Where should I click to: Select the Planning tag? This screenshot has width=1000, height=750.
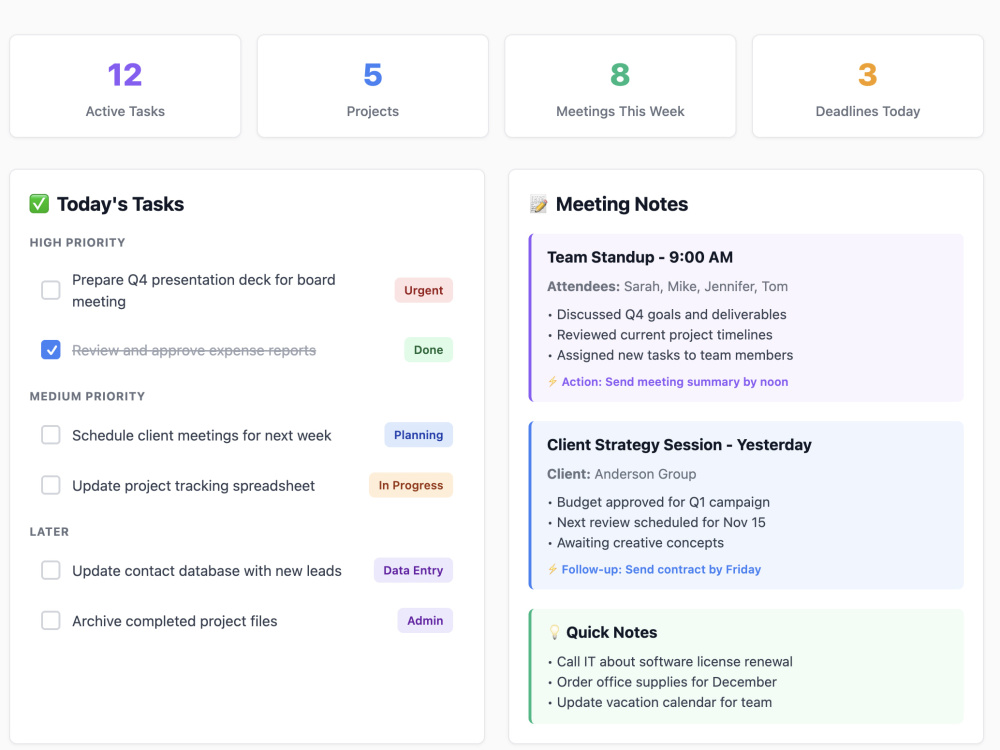tap(418, 435)
